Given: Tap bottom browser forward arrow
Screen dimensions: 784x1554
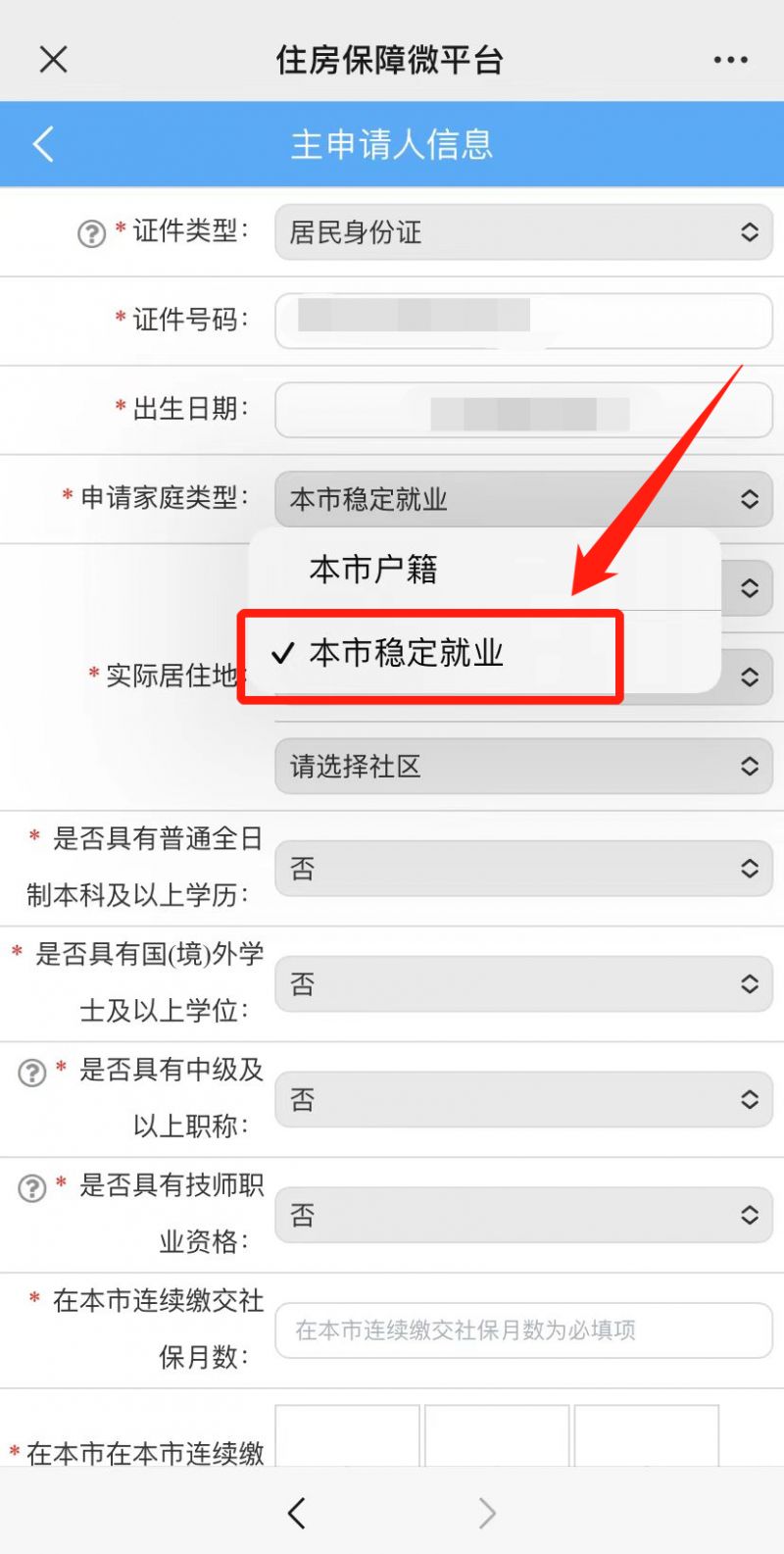Looking at the screenshot, I should pos(487,1513).
